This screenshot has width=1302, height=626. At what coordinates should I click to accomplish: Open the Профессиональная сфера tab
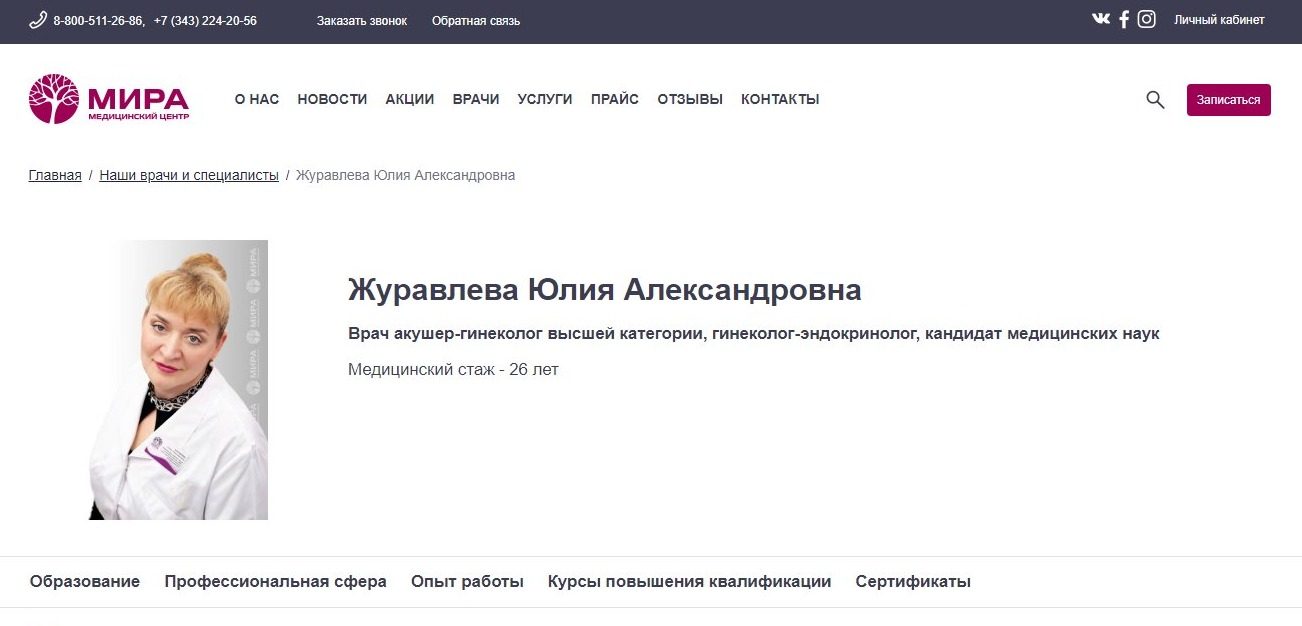click(x=276, y=582)
